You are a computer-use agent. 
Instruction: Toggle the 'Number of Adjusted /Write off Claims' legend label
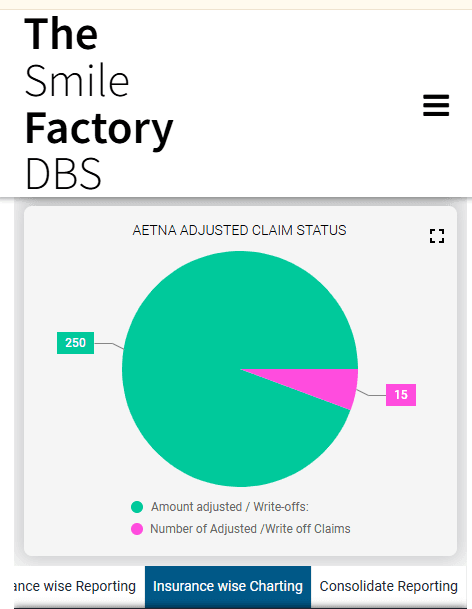point(250,529)
